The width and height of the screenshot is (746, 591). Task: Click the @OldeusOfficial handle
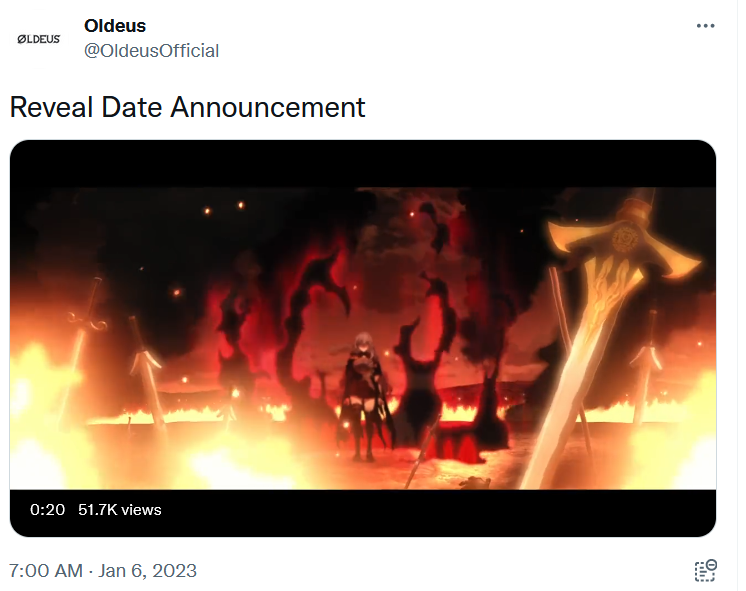[x=151, y=50]
